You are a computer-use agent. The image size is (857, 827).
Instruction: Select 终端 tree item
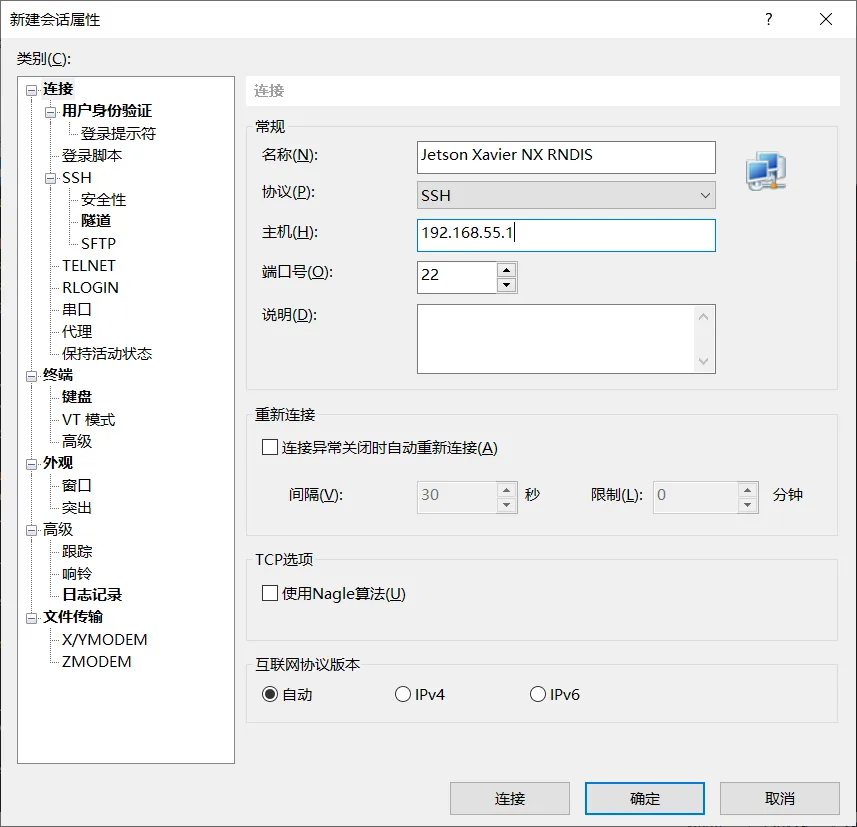tap(58, 375)
